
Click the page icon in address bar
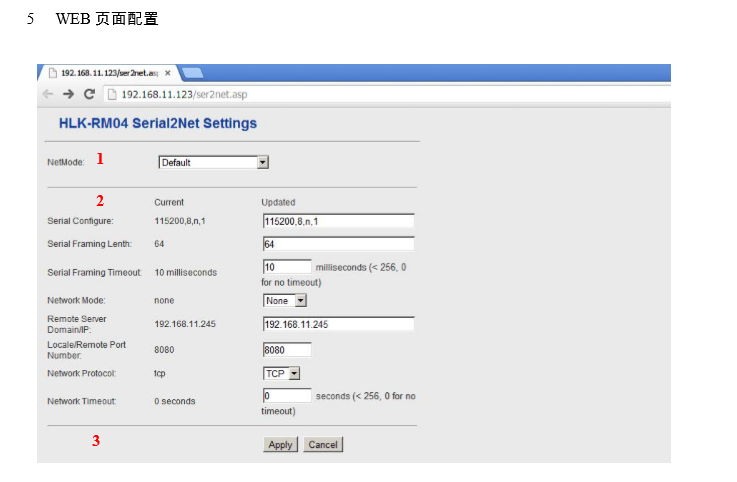pos(112,94)
